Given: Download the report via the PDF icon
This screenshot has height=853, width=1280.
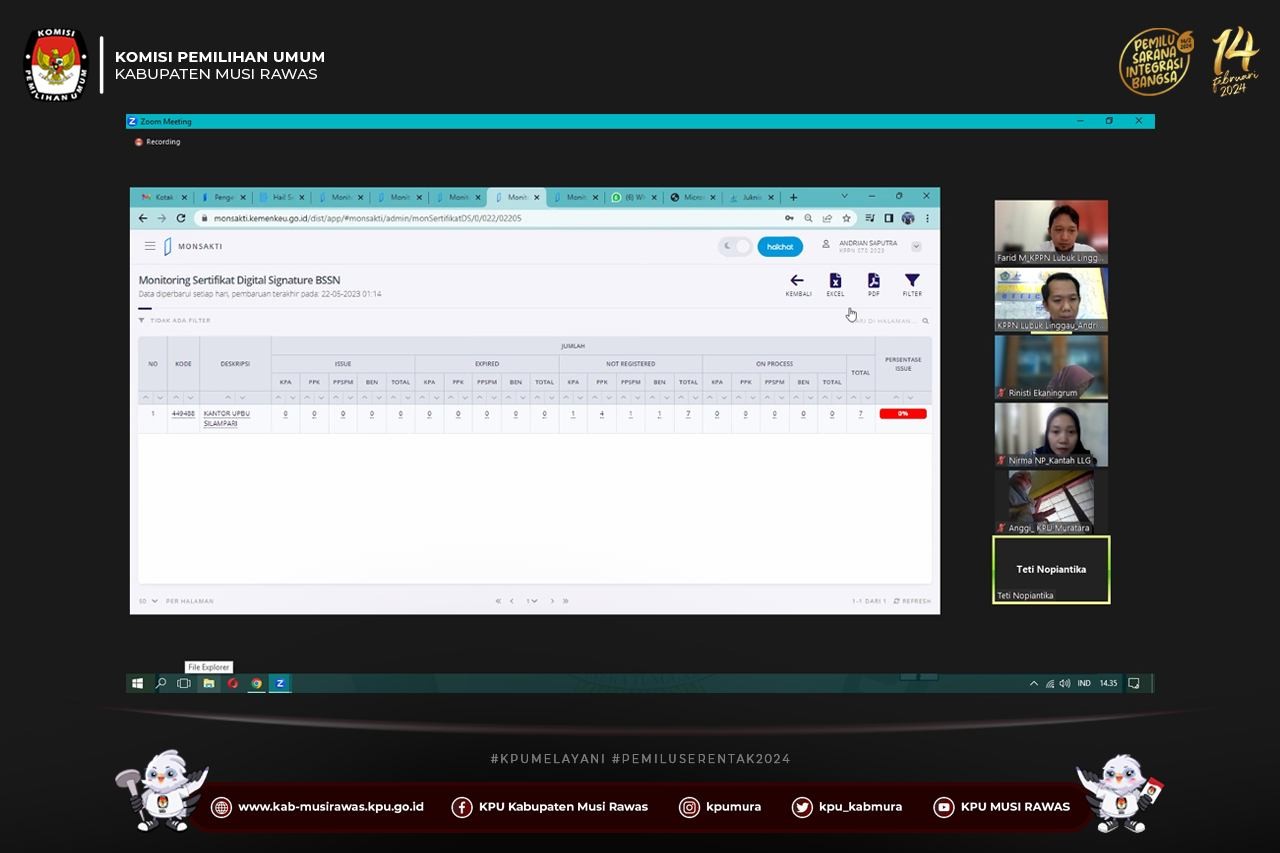Looking at the screenshot, I should point(873,281).
